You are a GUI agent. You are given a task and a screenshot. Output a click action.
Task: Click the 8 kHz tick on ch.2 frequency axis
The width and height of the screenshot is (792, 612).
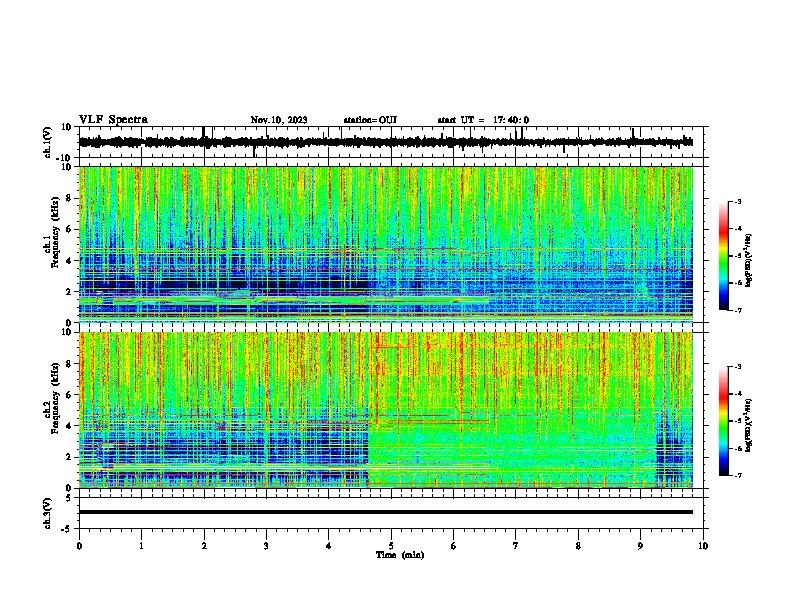pyautogui.click(x=69, y=364)
